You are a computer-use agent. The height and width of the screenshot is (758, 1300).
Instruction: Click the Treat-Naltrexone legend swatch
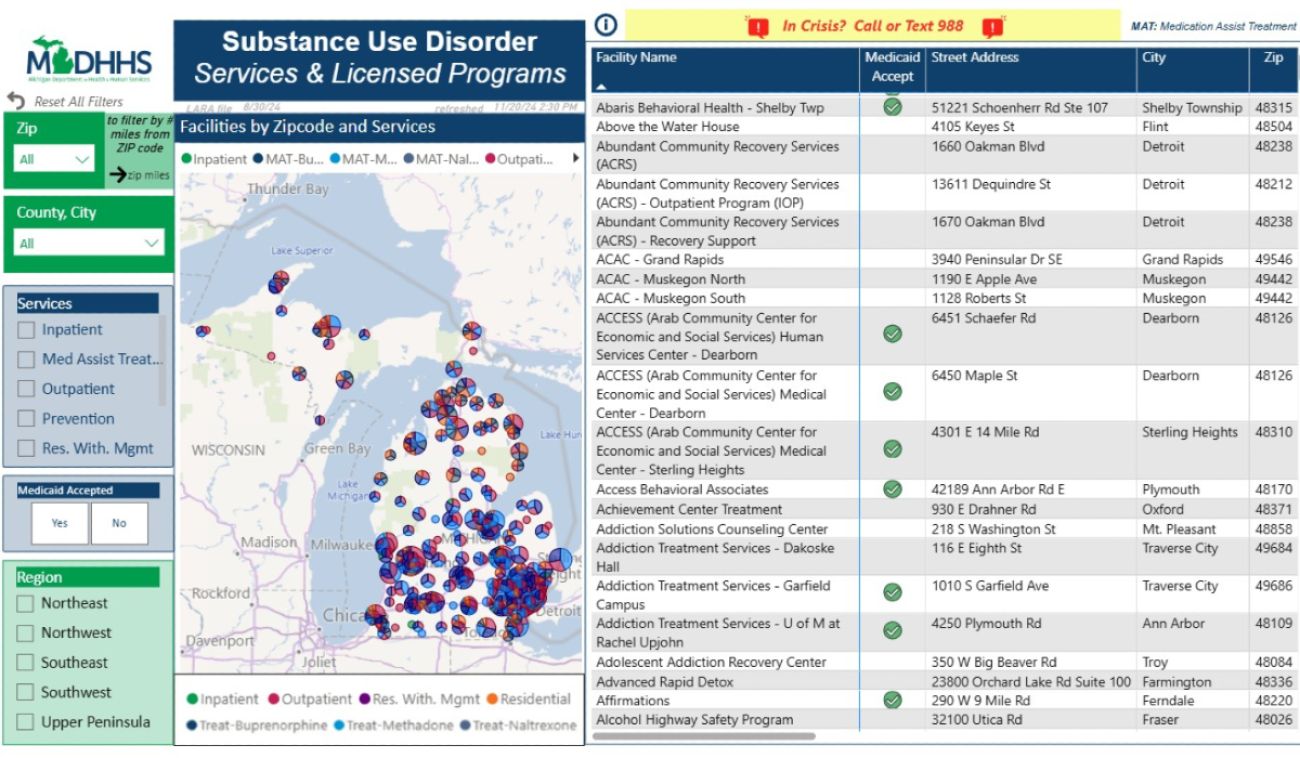tap(464, 726)
